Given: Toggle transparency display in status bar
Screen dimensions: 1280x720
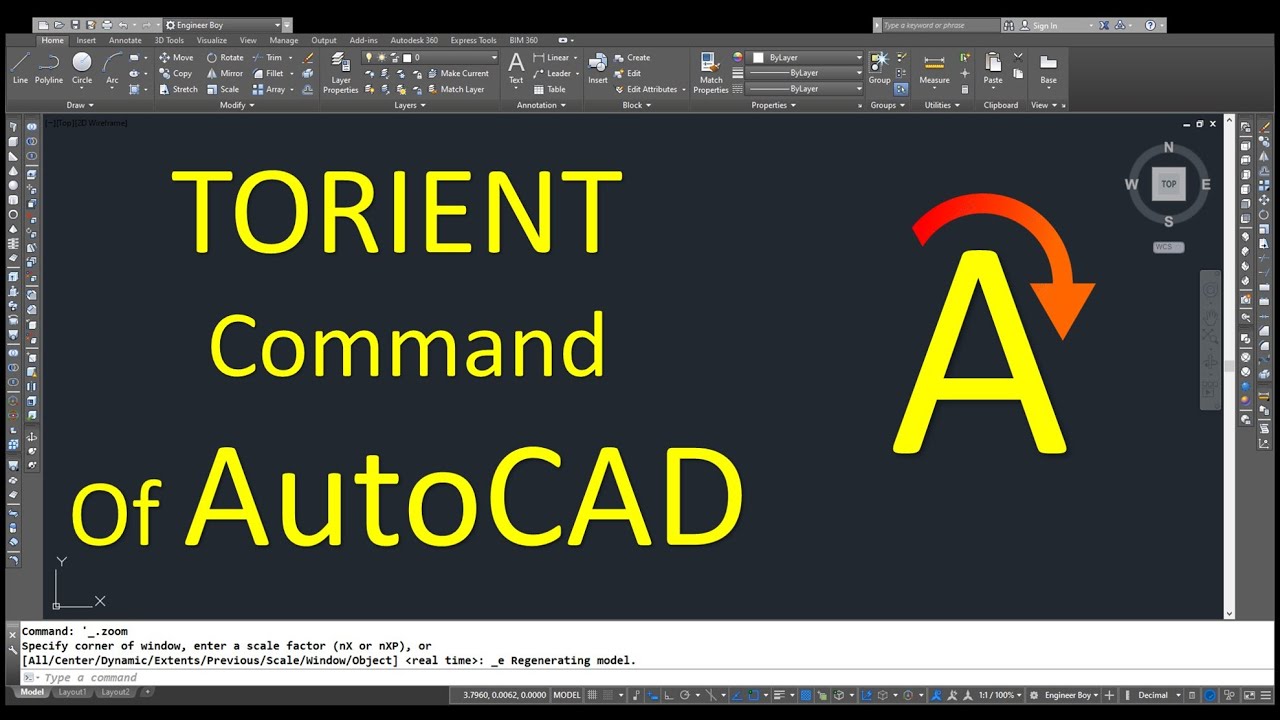Looking at the screenshot, I should (805, 695).
